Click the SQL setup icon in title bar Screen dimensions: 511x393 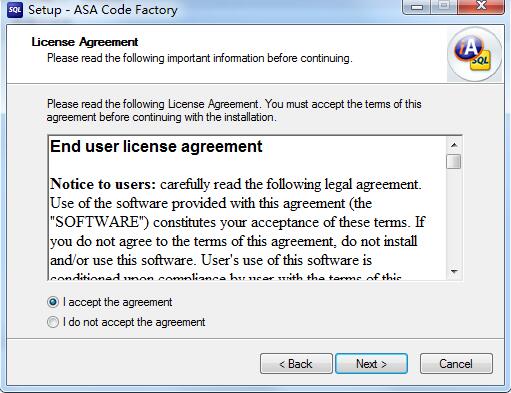click(15, 10)
